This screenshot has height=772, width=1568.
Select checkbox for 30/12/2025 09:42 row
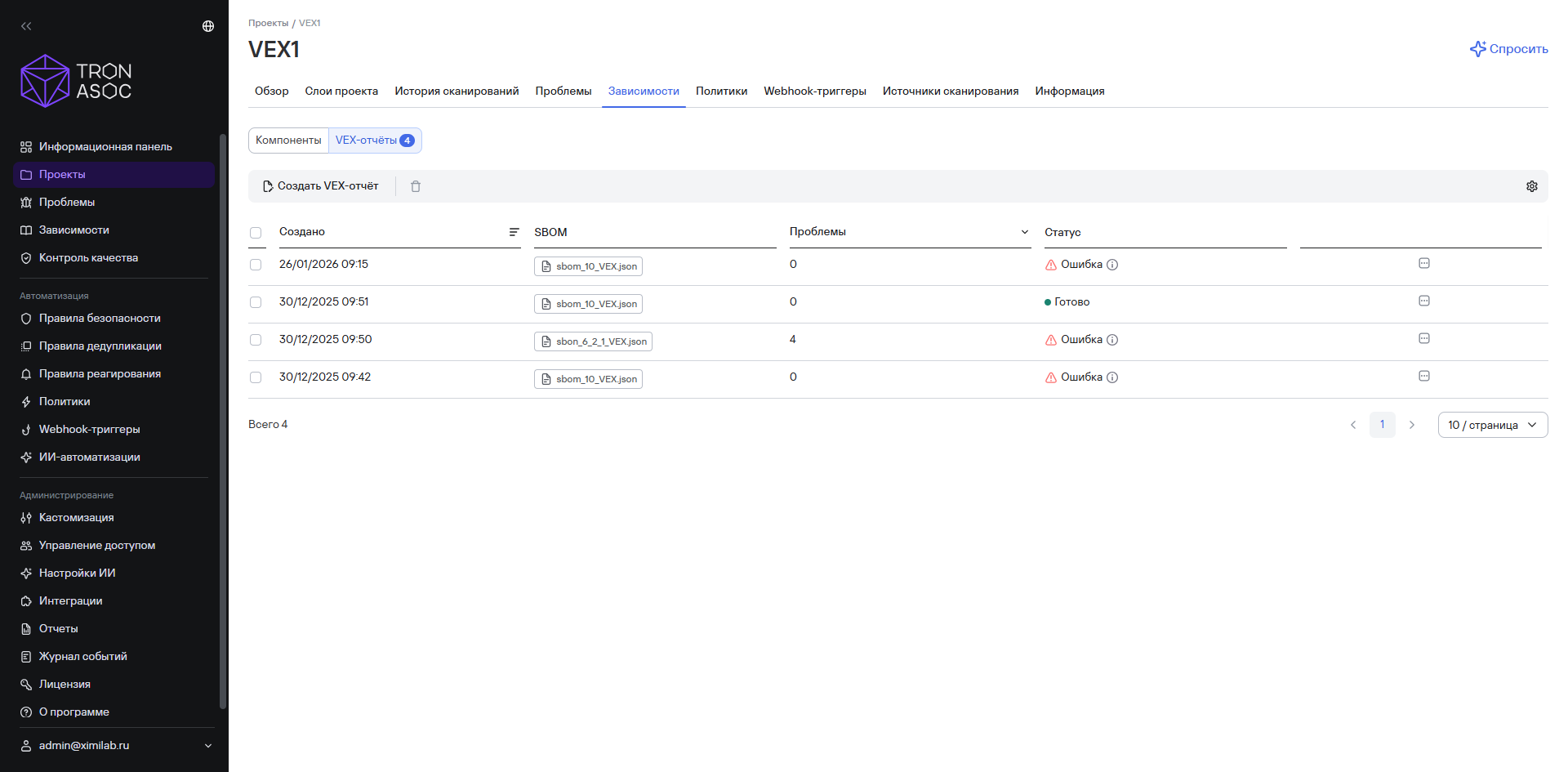(x=256, y=377)
